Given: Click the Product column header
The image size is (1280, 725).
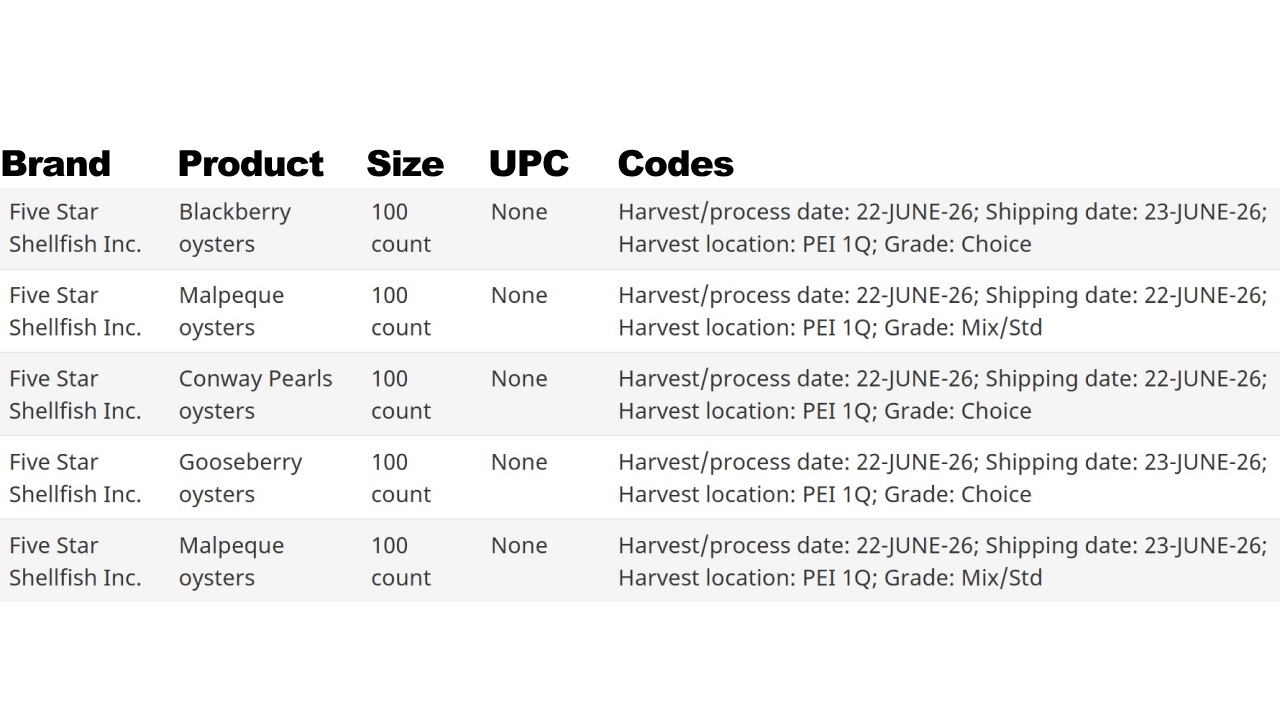Looking at the screenshot, I should (251, 164).
